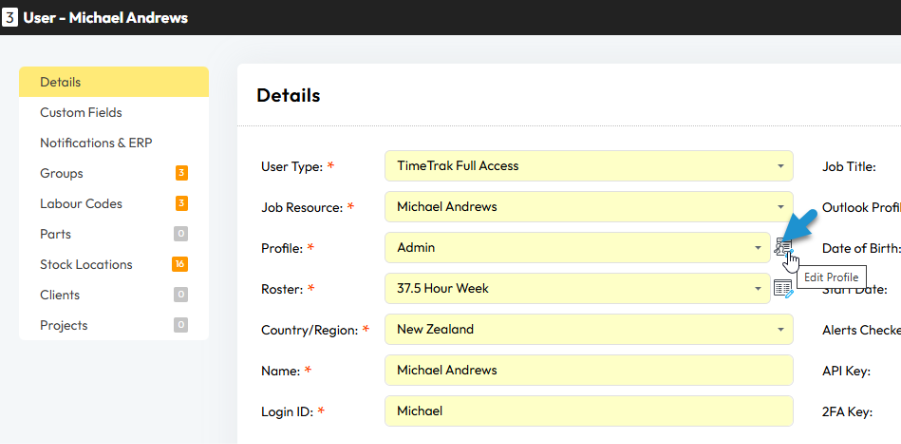This screenshot has width=901, height=444.
Task: Expand the Roster dropdown
Action: click(577, 289)
